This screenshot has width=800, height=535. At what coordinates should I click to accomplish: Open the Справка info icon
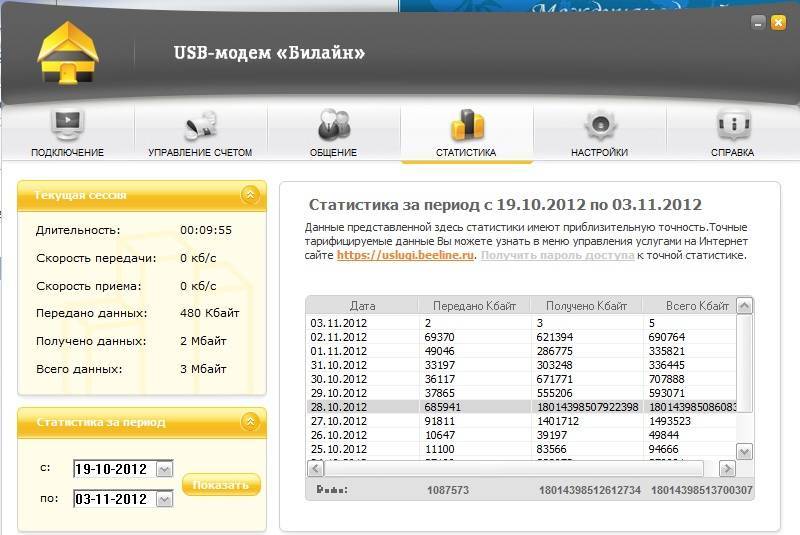733,125
